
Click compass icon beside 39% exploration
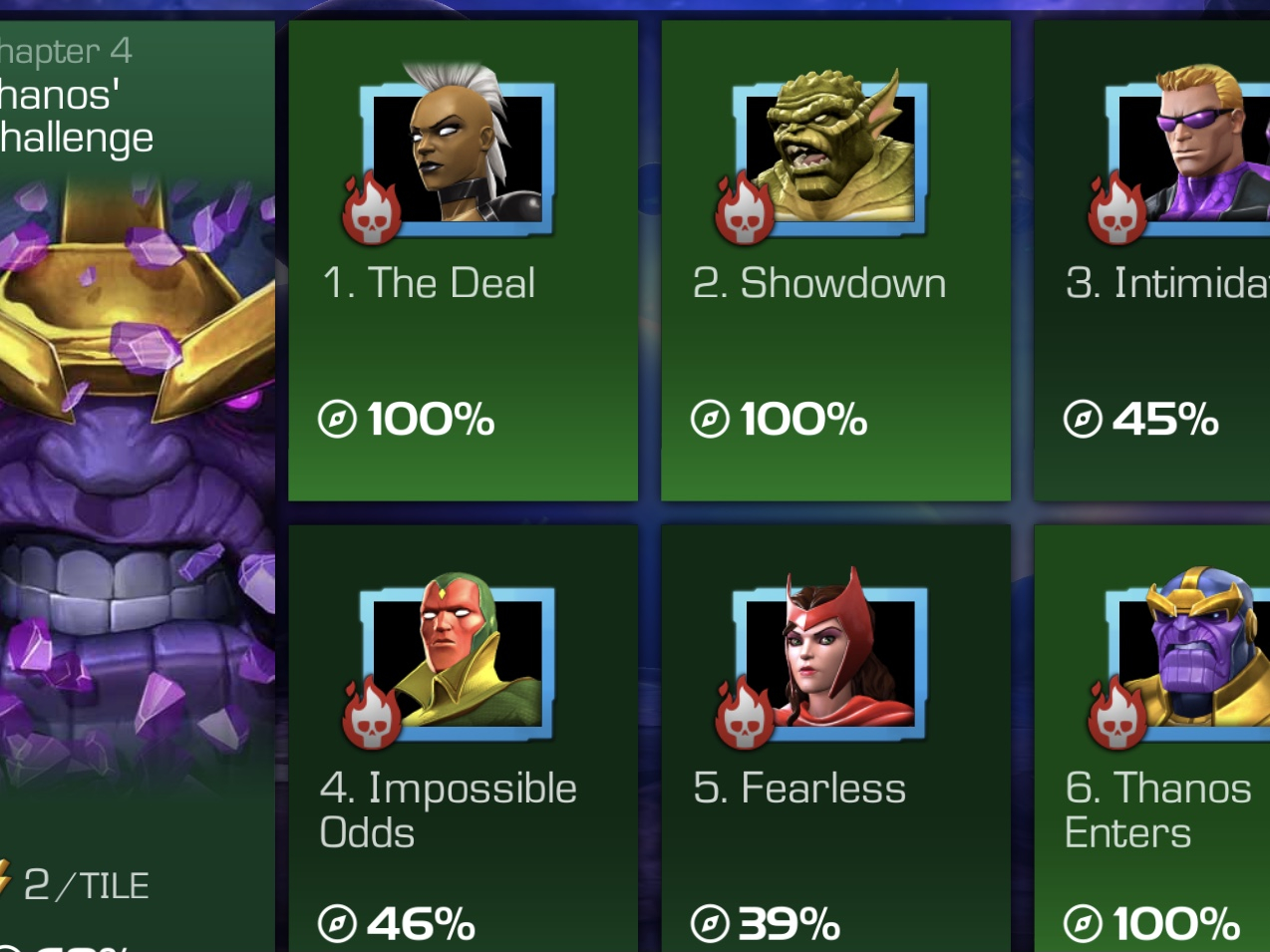coord(710,924)
